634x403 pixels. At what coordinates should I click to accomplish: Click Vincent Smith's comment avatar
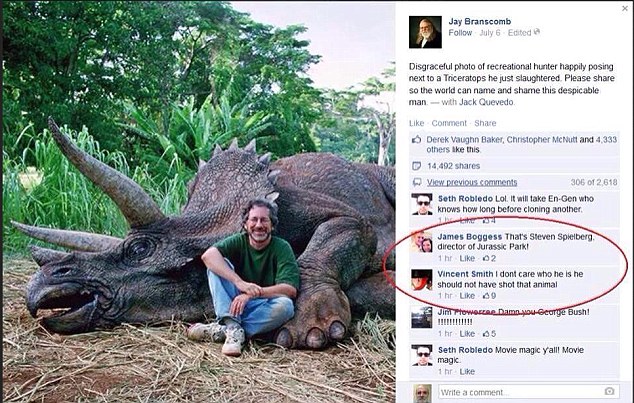pos(423,280)
